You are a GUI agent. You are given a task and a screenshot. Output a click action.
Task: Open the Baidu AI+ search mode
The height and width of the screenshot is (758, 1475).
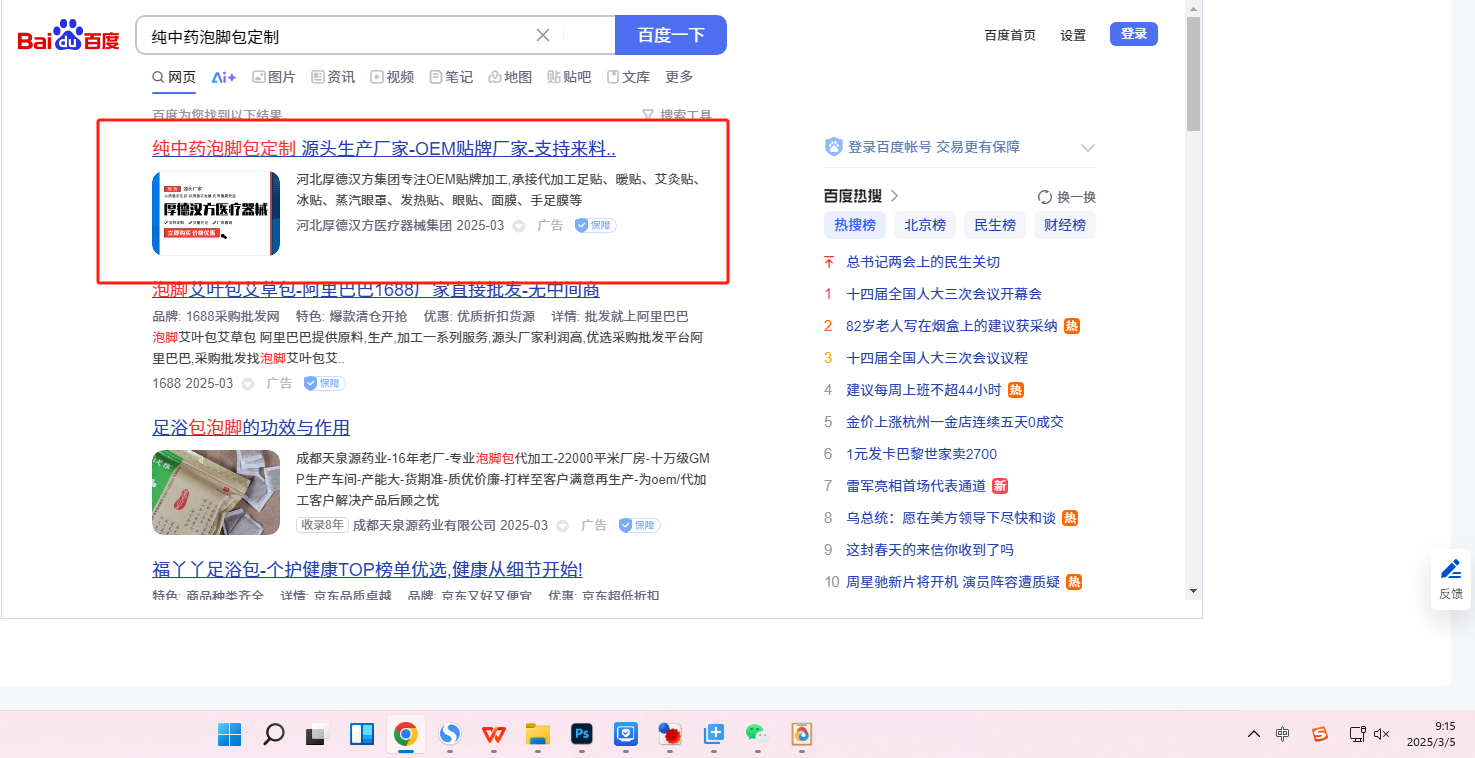(224, 77)
